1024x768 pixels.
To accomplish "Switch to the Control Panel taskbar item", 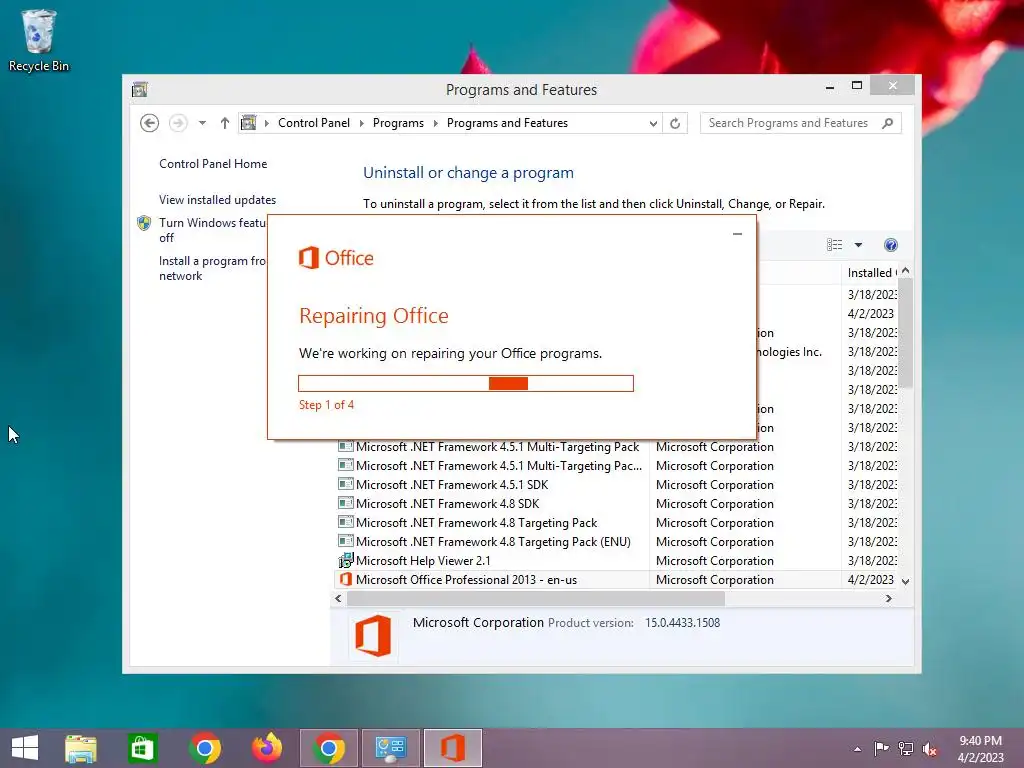I will [x=391, y=748].
